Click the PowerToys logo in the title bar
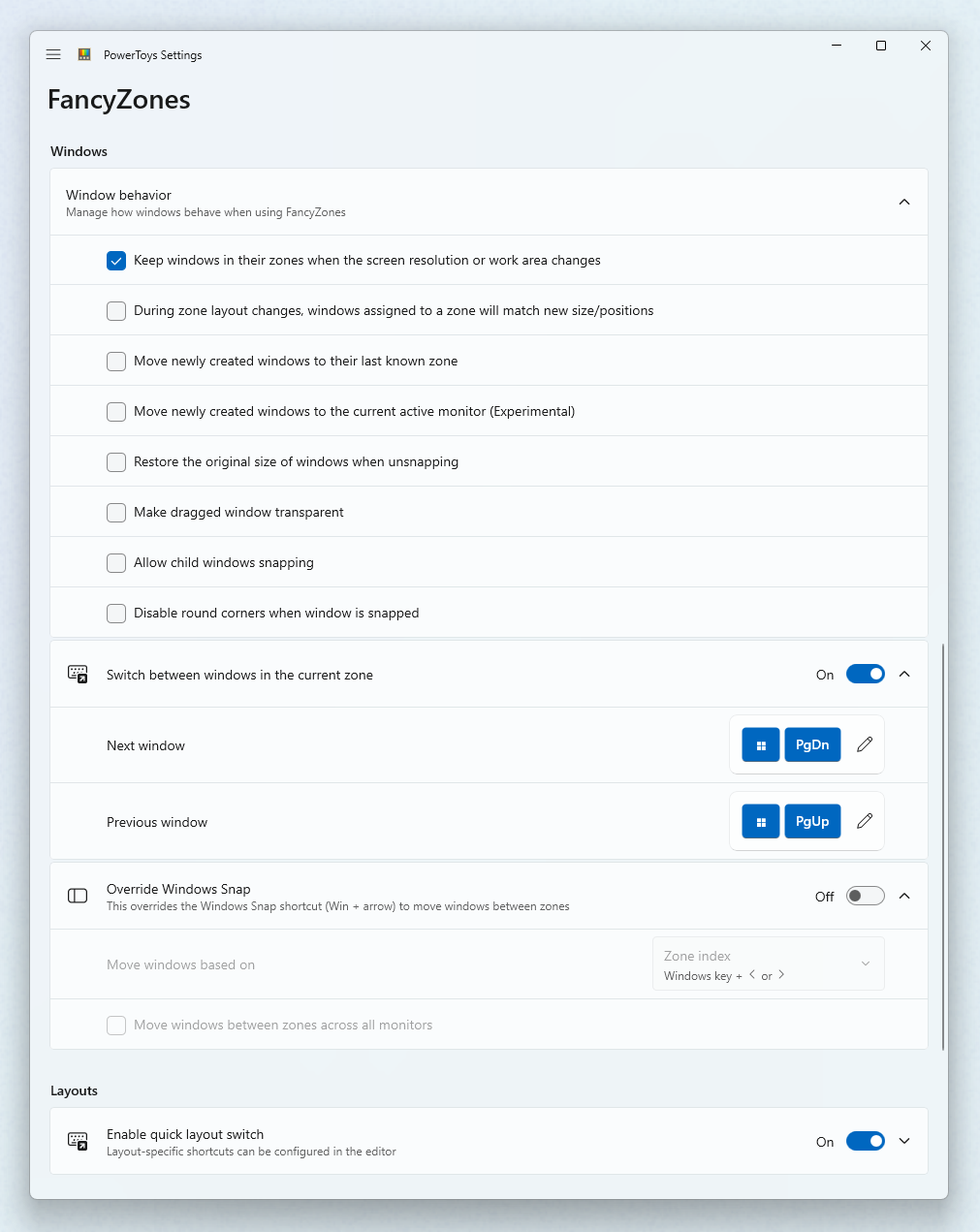 84,54
